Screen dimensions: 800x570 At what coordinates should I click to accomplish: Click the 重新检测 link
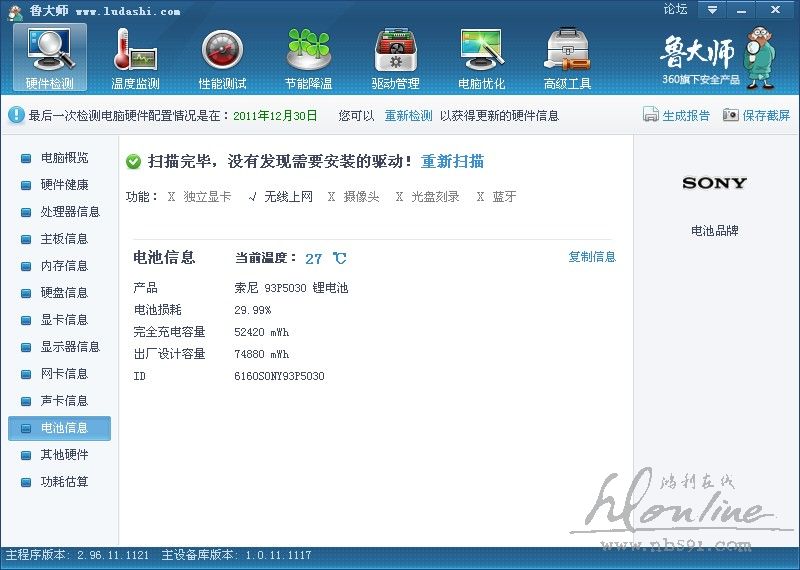click(408, 116)
